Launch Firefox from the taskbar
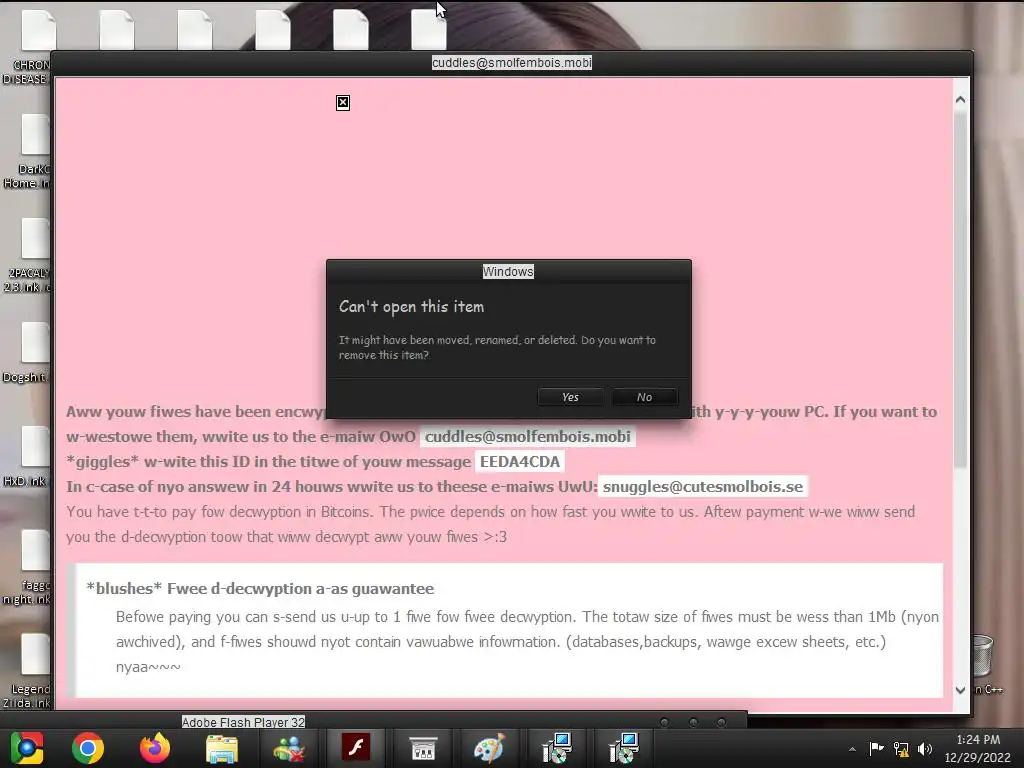The height and width of the screenshot is (768, 1024). point(155,748)
